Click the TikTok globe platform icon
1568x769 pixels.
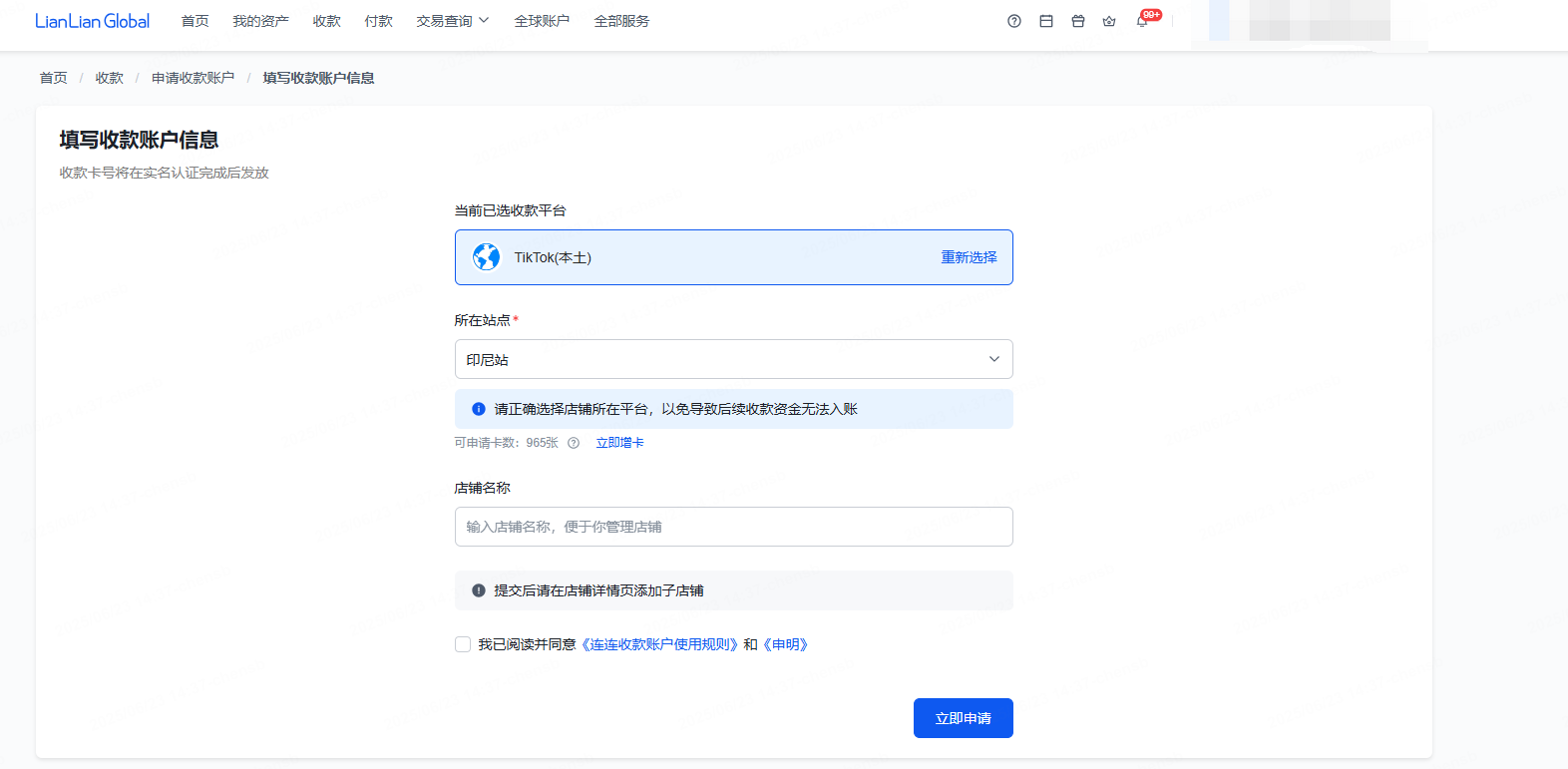pyautogui.click(x=487, y=257)
